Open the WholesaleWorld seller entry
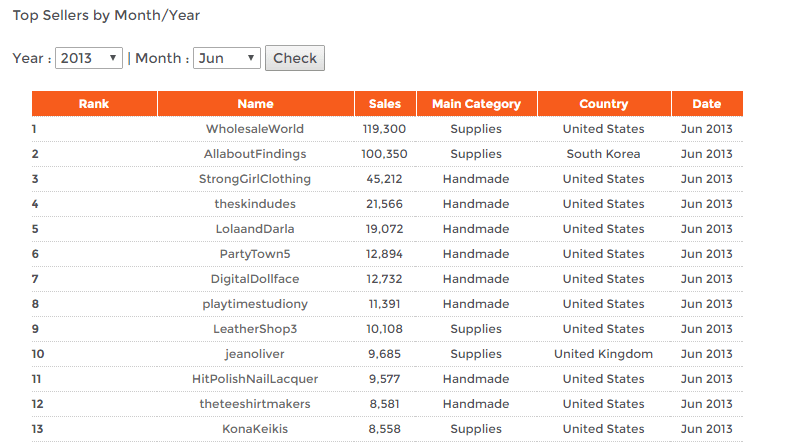Image resolution: width=791 pixels, height=442 pixels. pyautogui.click(x=255, y=129)
